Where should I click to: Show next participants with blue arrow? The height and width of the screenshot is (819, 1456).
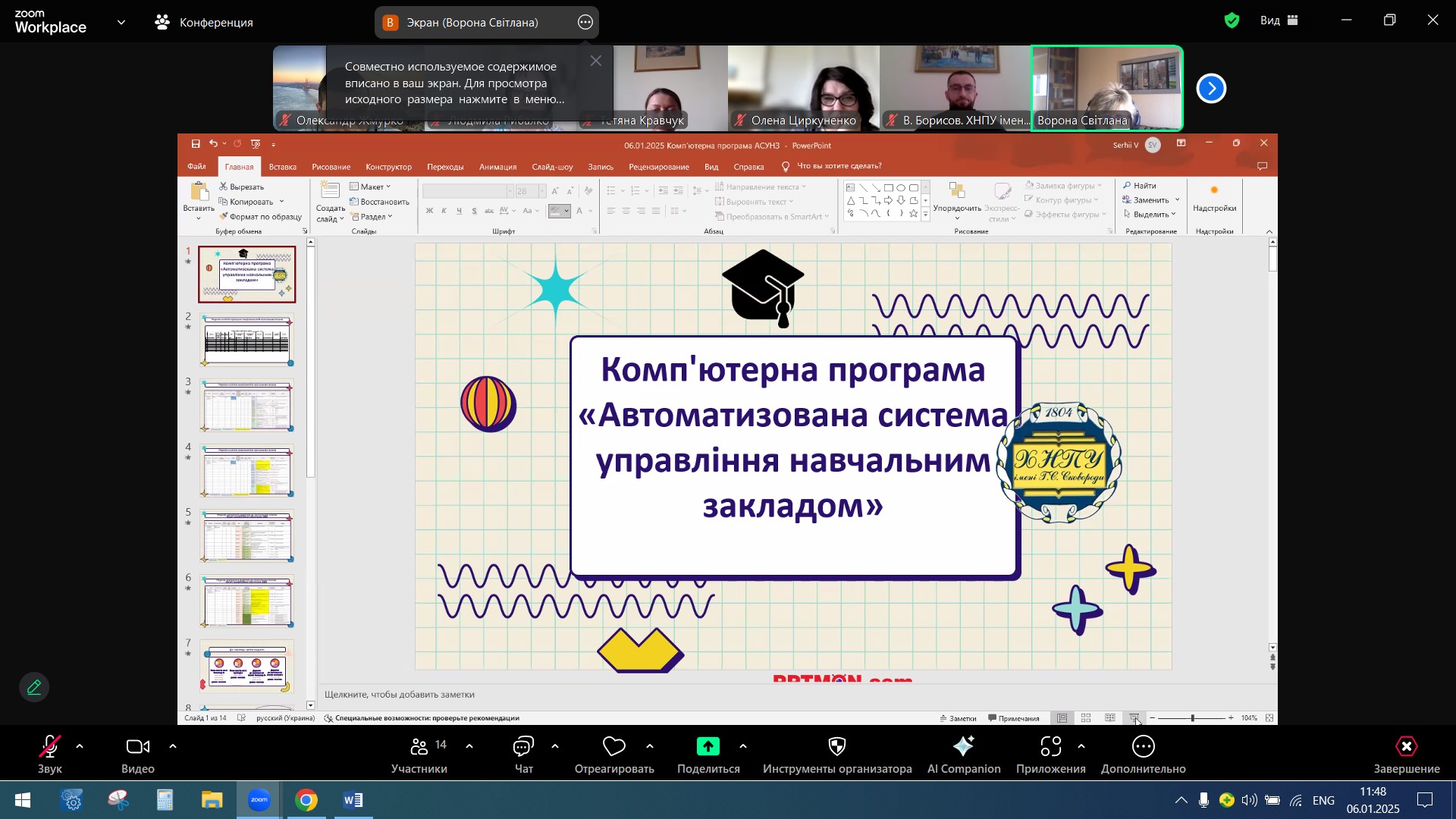1211,89
